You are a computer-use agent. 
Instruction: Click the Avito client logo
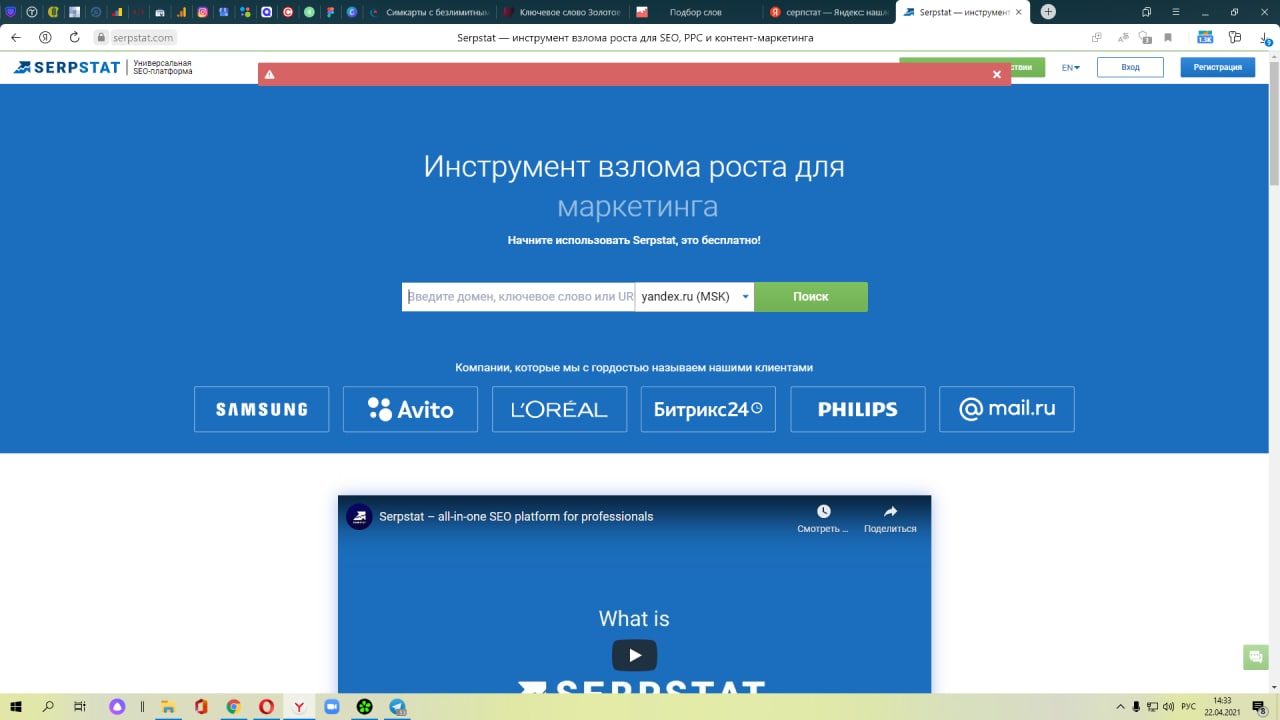click(410, 409)
